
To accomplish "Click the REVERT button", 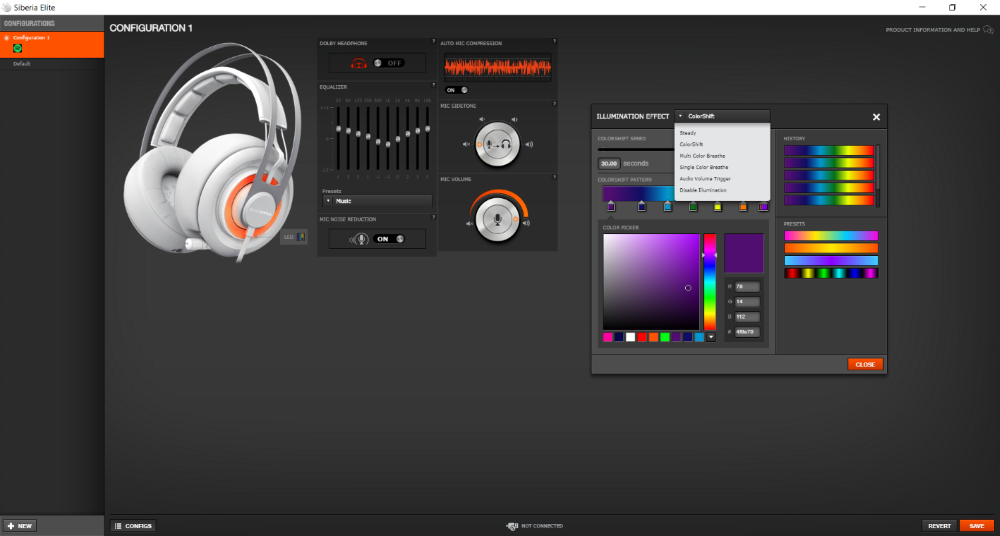I will (939, 526).
